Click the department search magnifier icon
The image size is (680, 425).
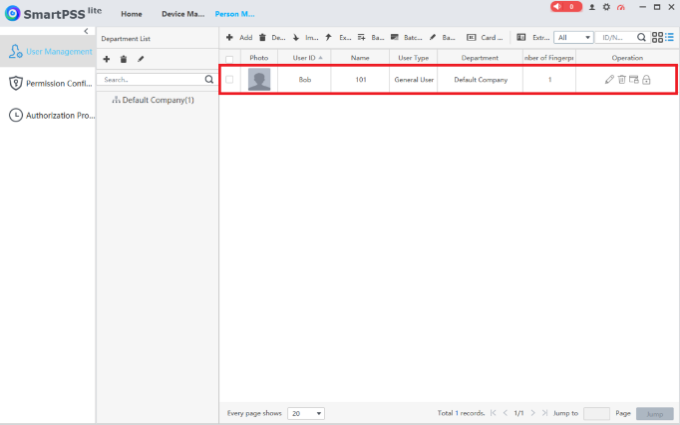[x=209, y=79]
